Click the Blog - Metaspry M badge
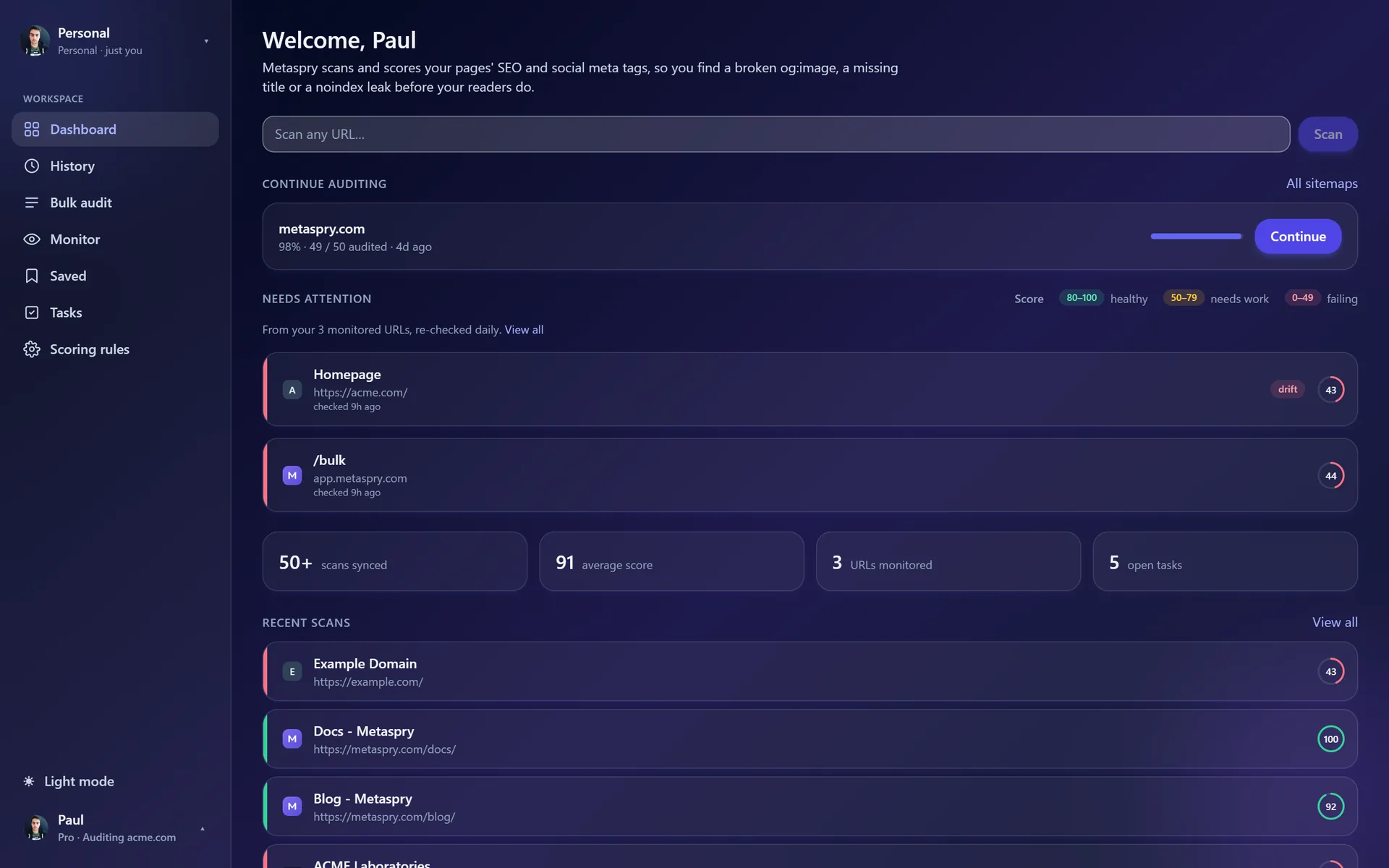 click(x=292, y=806)
